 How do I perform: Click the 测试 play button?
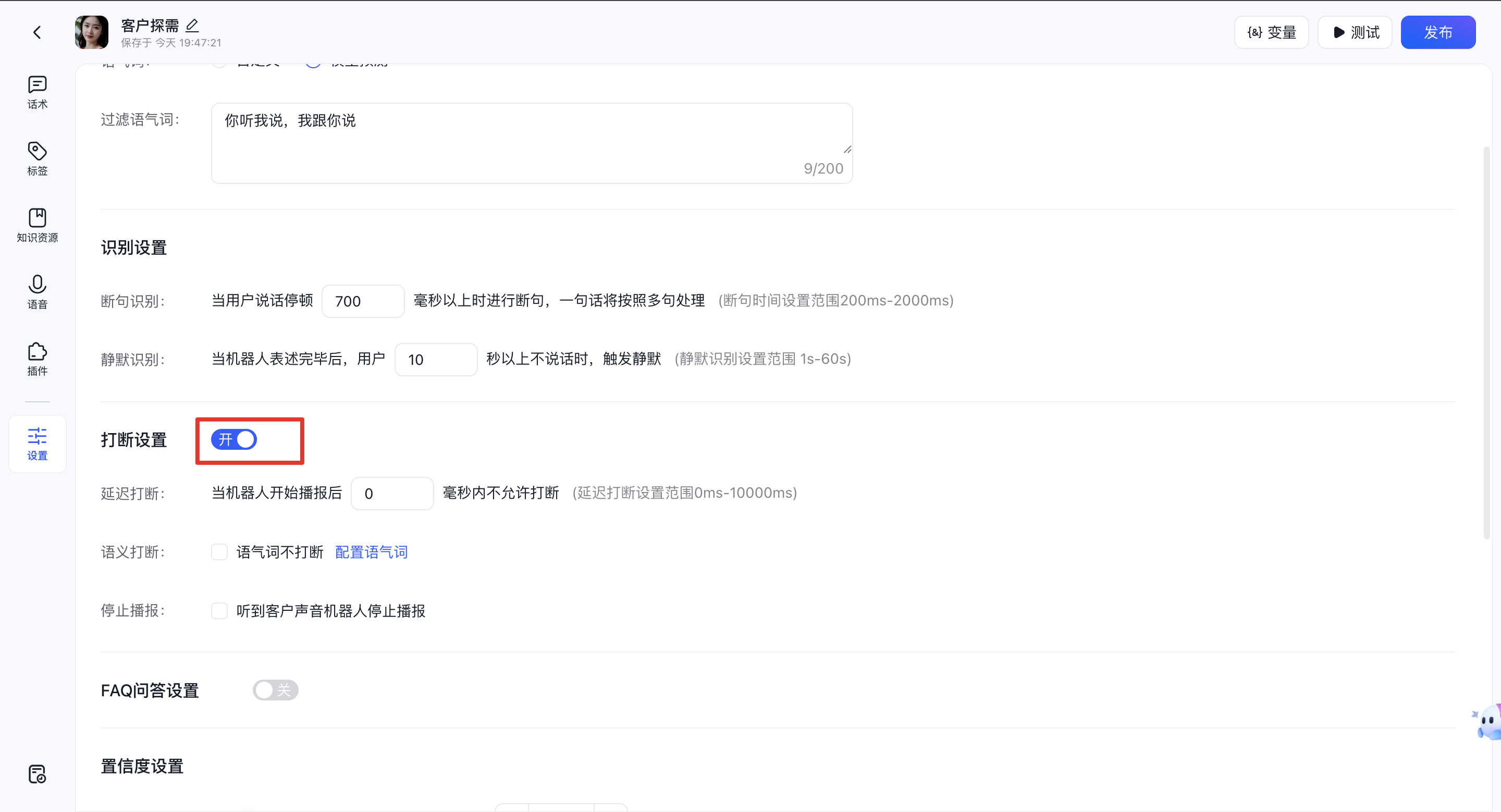(1355, 32)
